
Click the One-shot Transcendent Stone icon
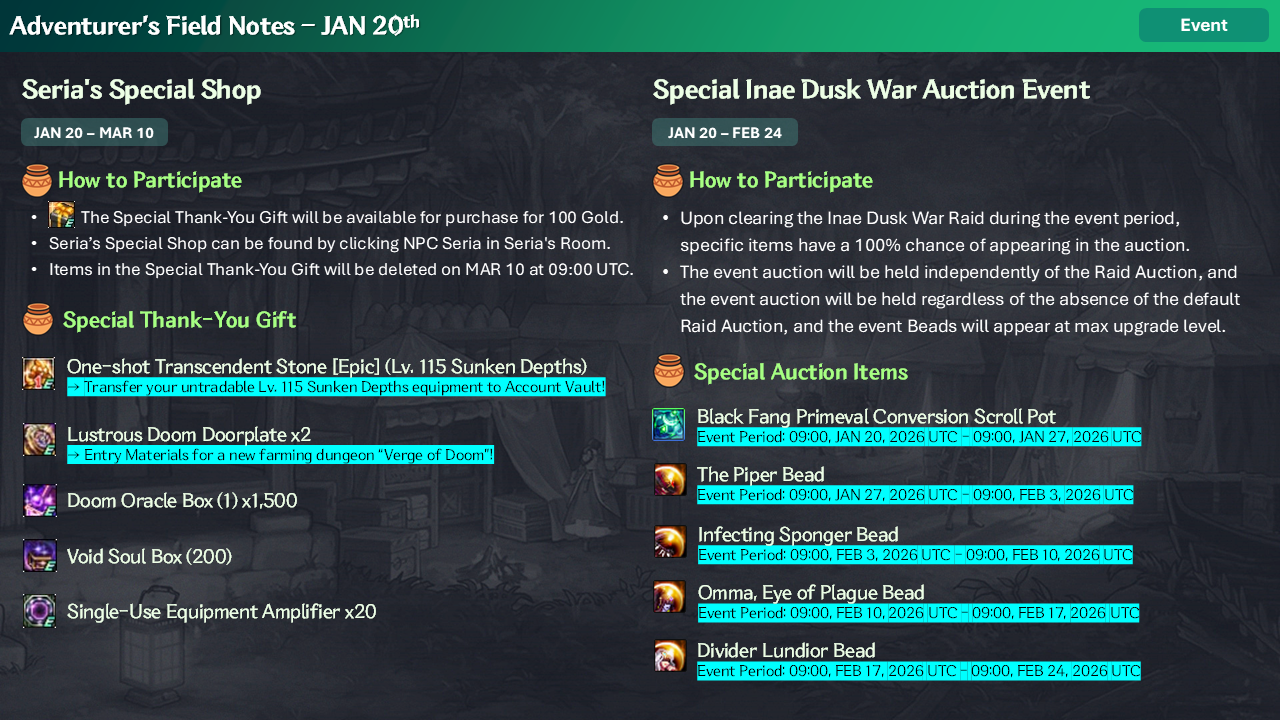(39, 374)
